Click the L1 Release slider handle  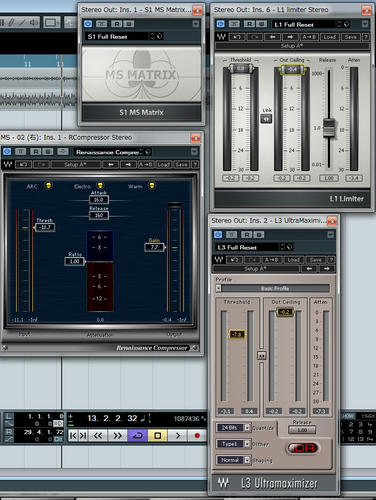pos(329,128)
